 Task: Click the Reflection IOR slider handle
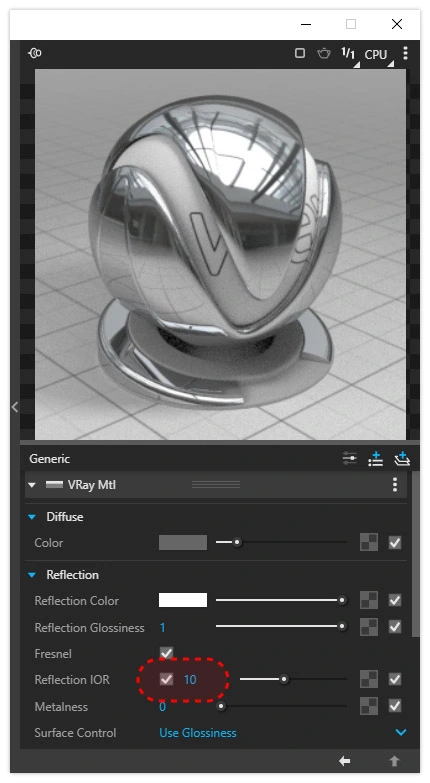(x=284, y=679)
